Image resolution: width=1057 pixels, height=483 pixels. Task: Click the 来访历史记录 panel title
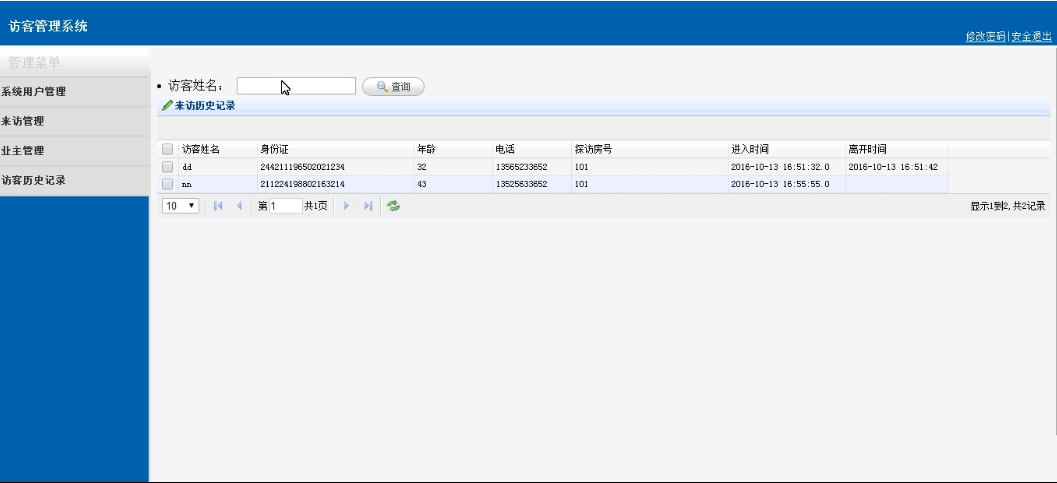click(205, 106)
